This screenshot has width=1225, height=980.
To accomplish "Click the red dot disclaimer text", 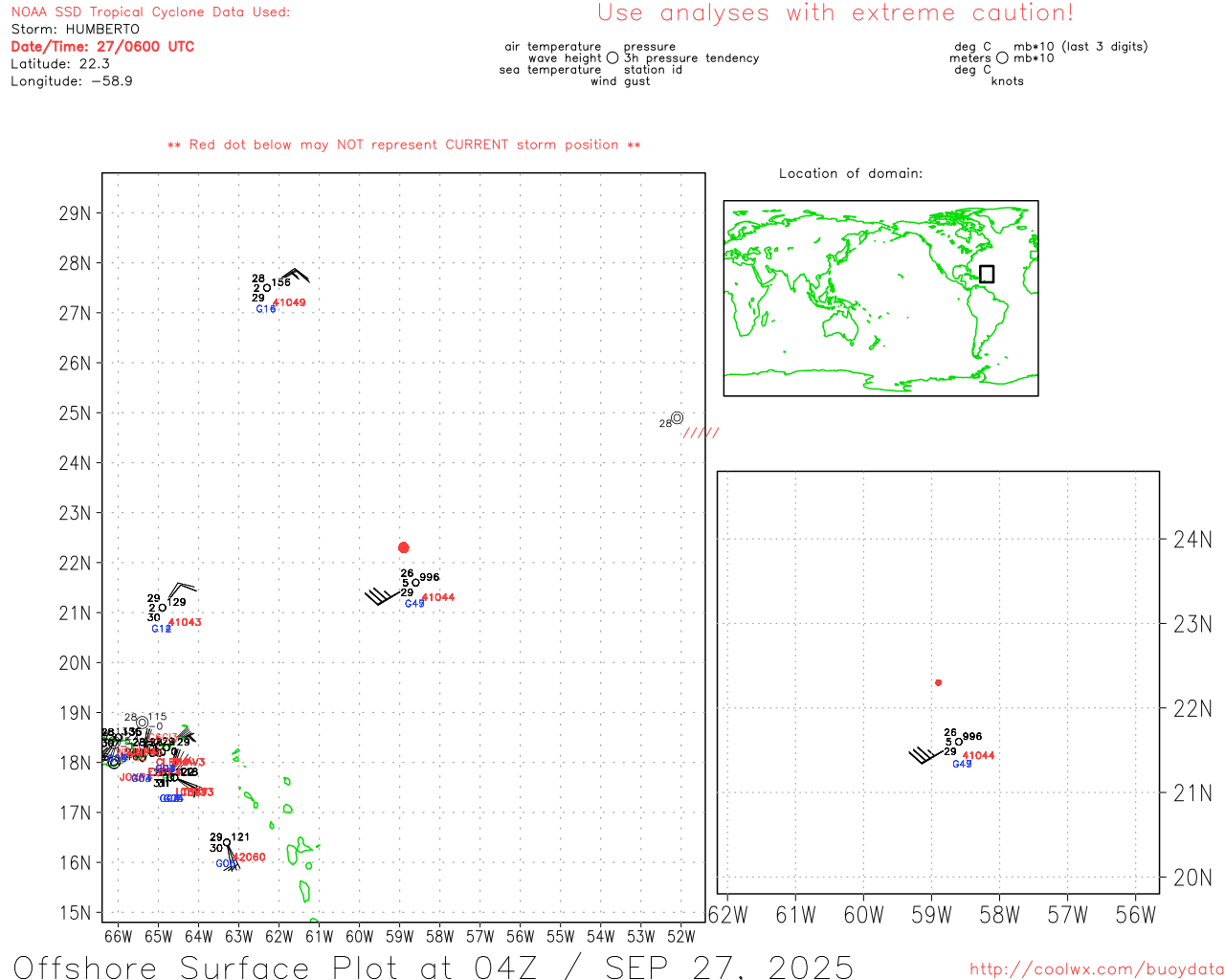I will tap(404, 145).
